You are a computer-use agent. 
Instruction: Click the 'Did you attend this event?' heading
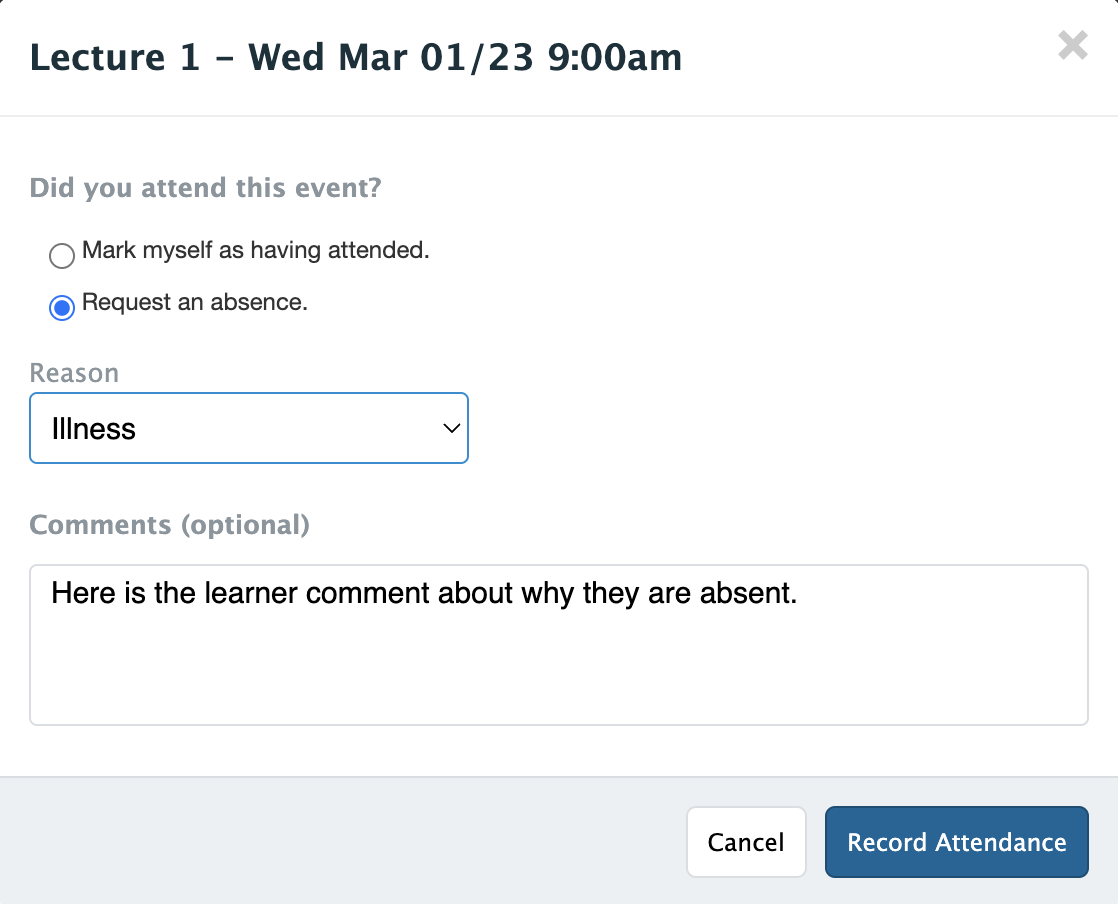click(205, 187)
